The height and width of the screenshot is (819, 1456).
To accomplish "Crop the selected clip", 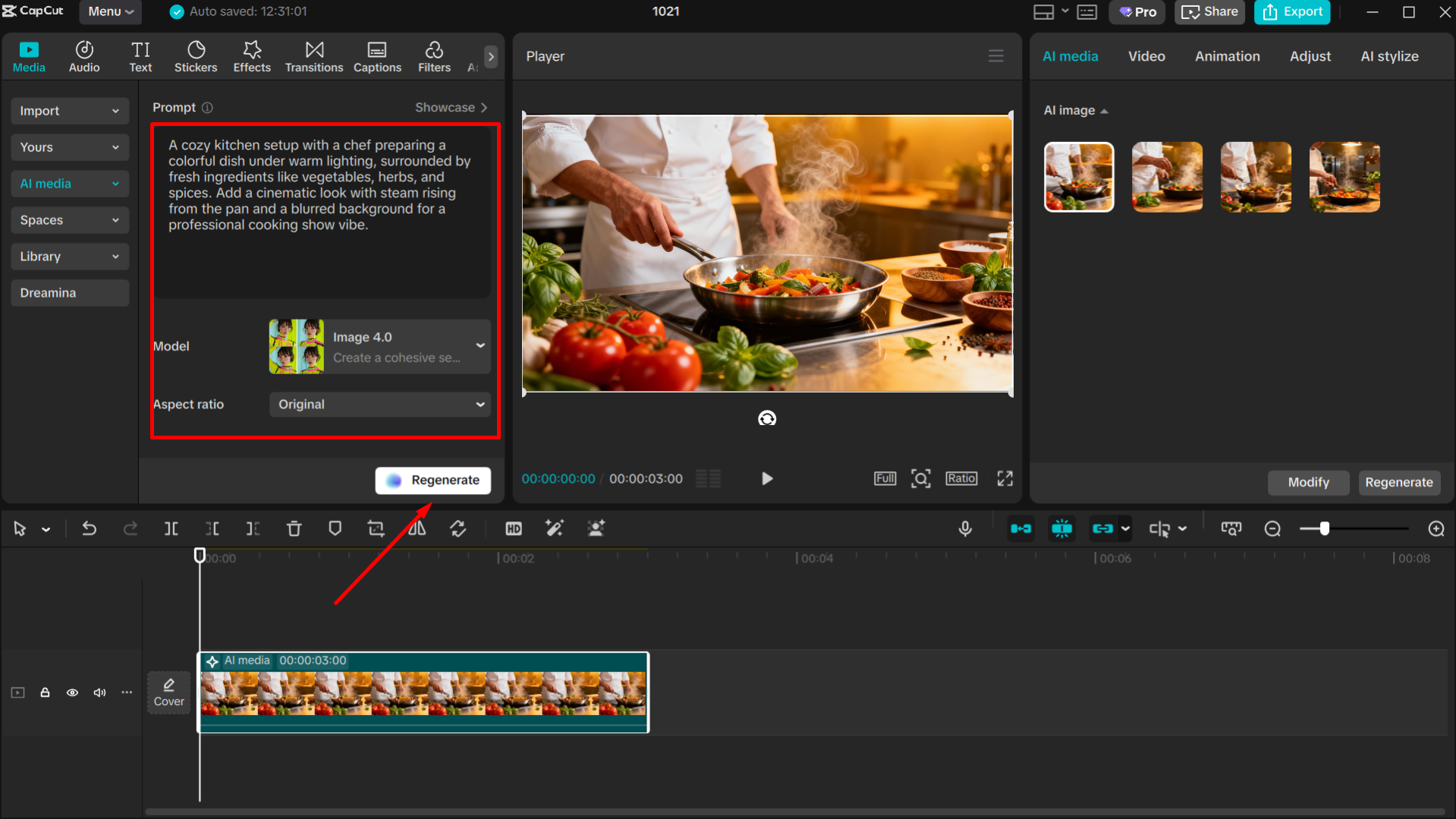I will click(x=376, y=528).
